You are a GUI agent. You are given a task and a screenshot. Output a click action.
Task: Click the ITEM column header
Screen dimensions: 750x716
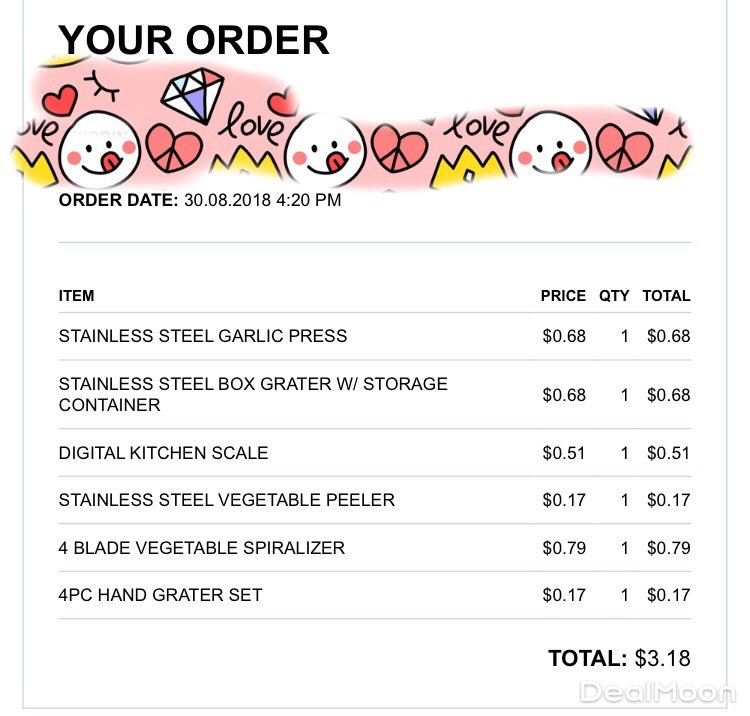(x=77, y=296)
